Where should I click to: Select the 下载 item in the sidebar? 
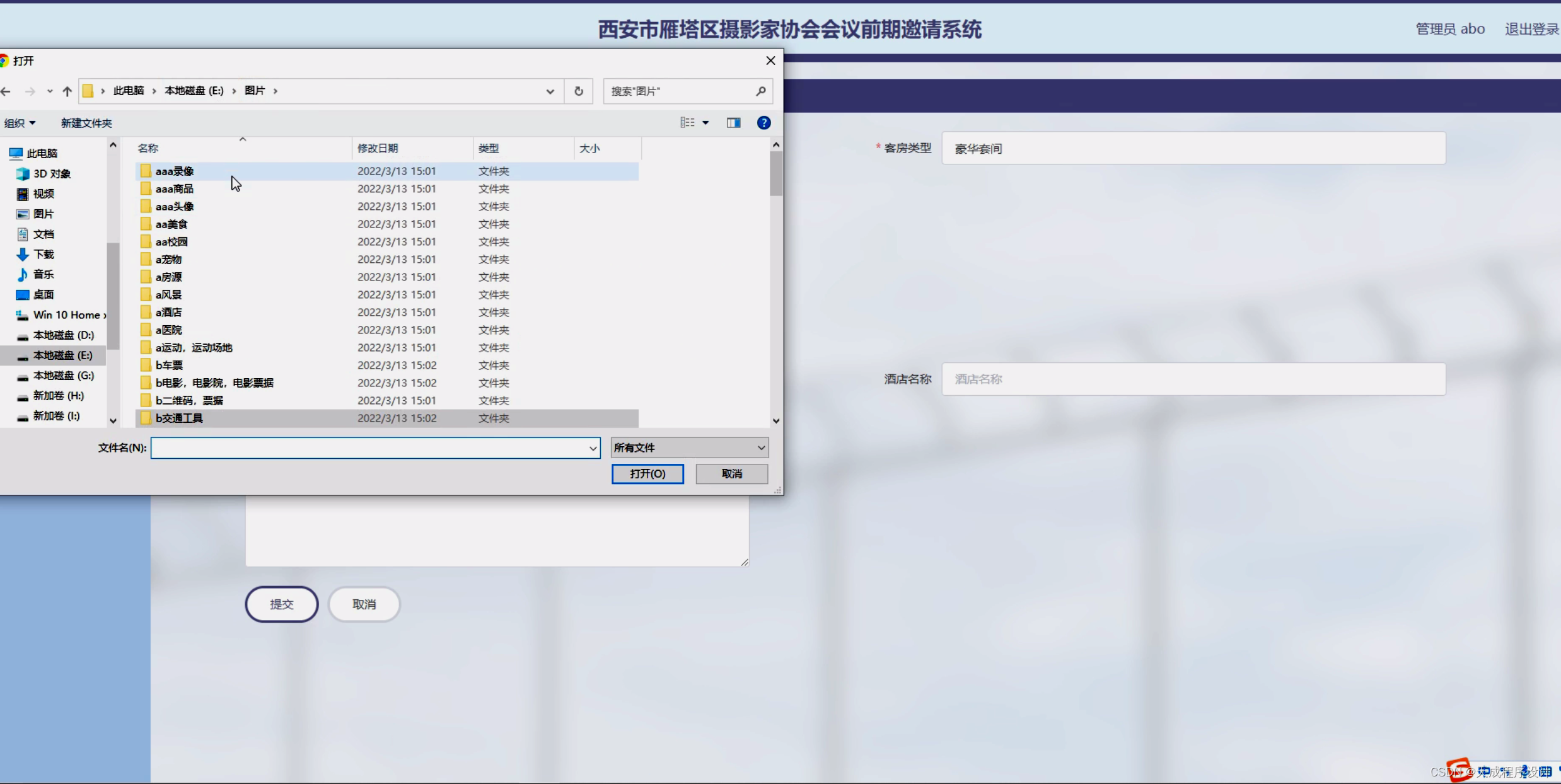[x=42, y=254]
